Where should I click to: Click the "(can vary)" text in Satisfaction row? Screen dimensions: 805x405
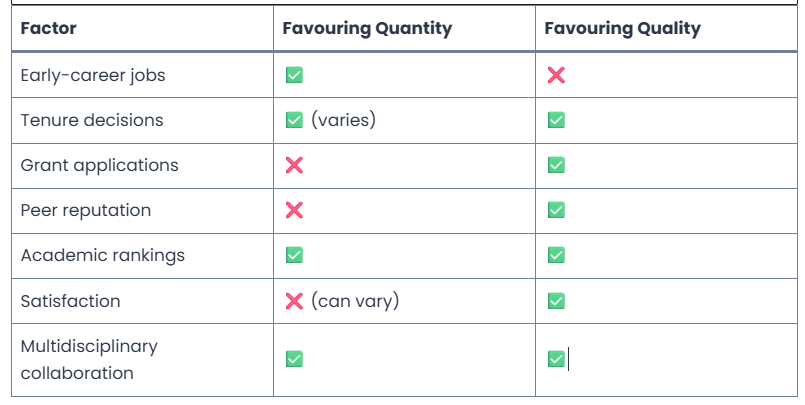pyautogui.click(x=354, y=300)
